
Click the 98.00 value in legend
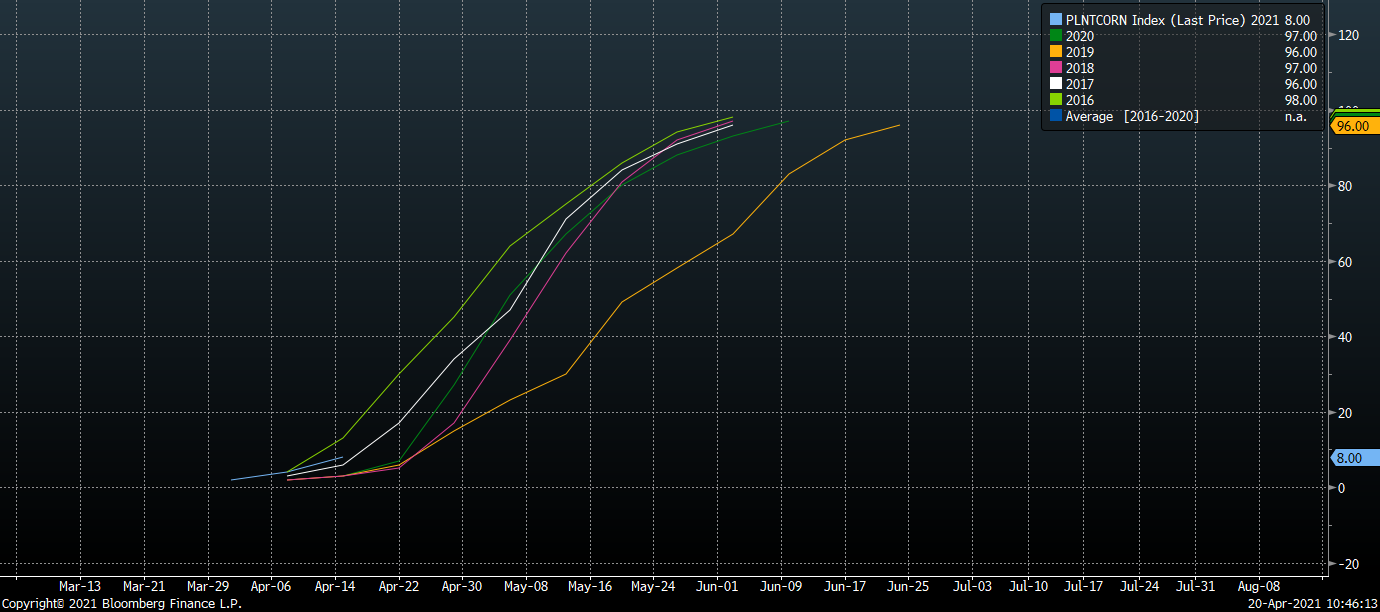click(x=1301, y=100)
